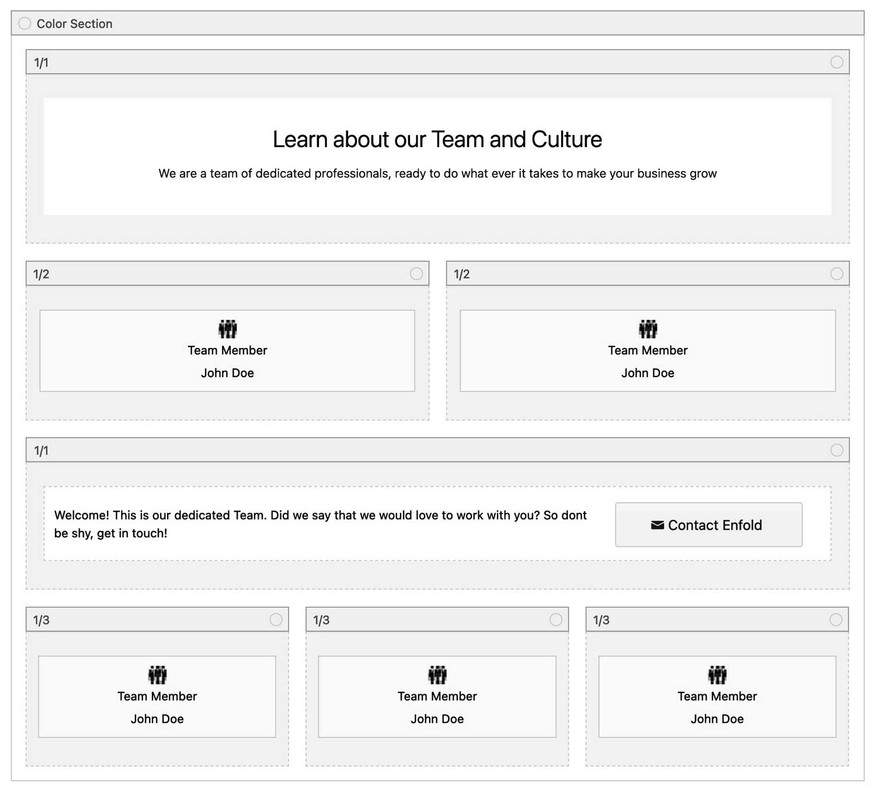Toggle the circle on the right 1/2 column header
This screenshot has height=800, width=876.
coord(836,274)
